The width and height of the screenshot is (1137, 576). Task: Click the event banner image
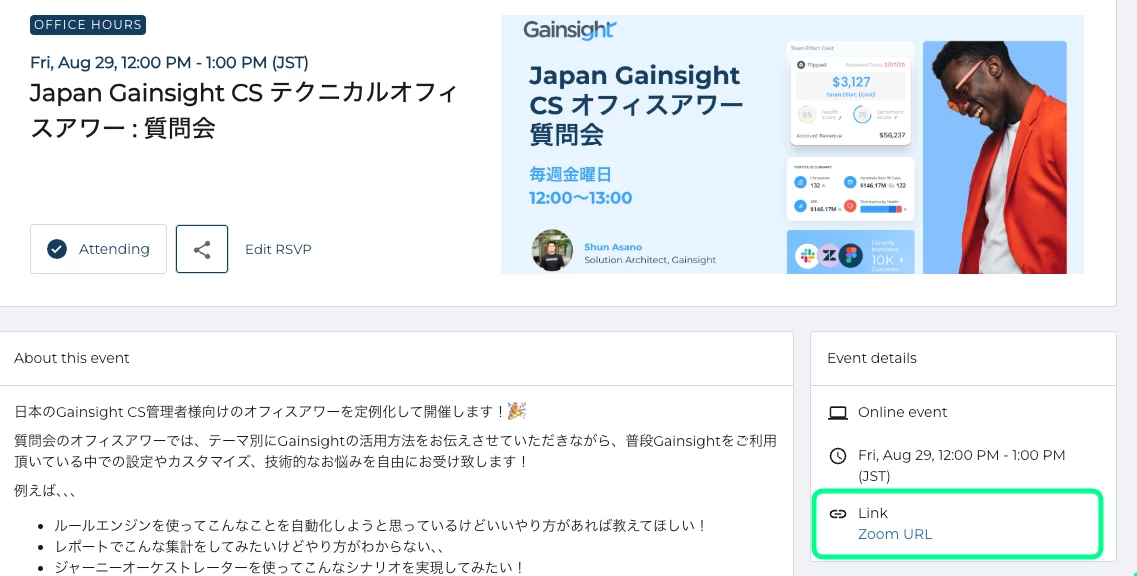coord(792,144)
